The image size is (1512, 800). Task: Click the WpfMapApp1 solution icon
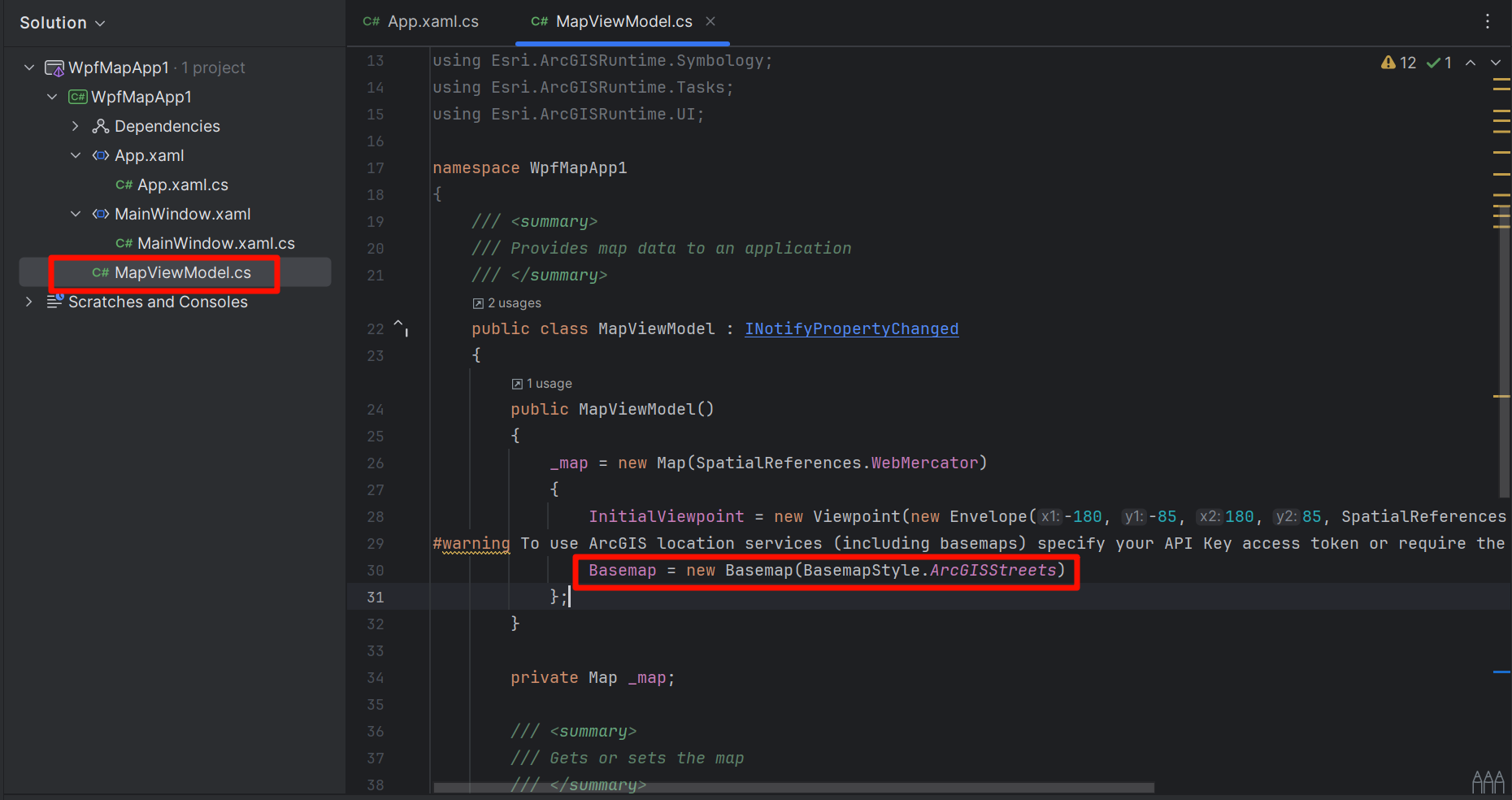pos(54,68)
